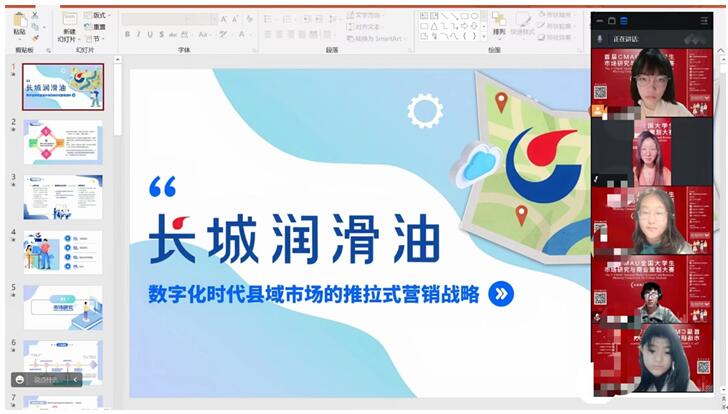Increase the paragraph indent level
728x414 pixels.
point(319,19)
